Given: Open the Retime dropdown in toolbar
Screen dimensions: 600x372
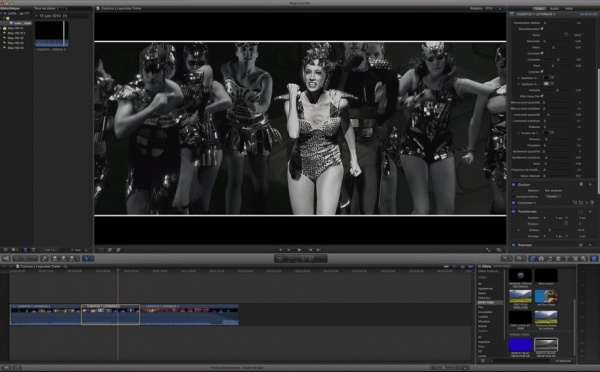Looking at the screenshot, I should click(521, 259).
